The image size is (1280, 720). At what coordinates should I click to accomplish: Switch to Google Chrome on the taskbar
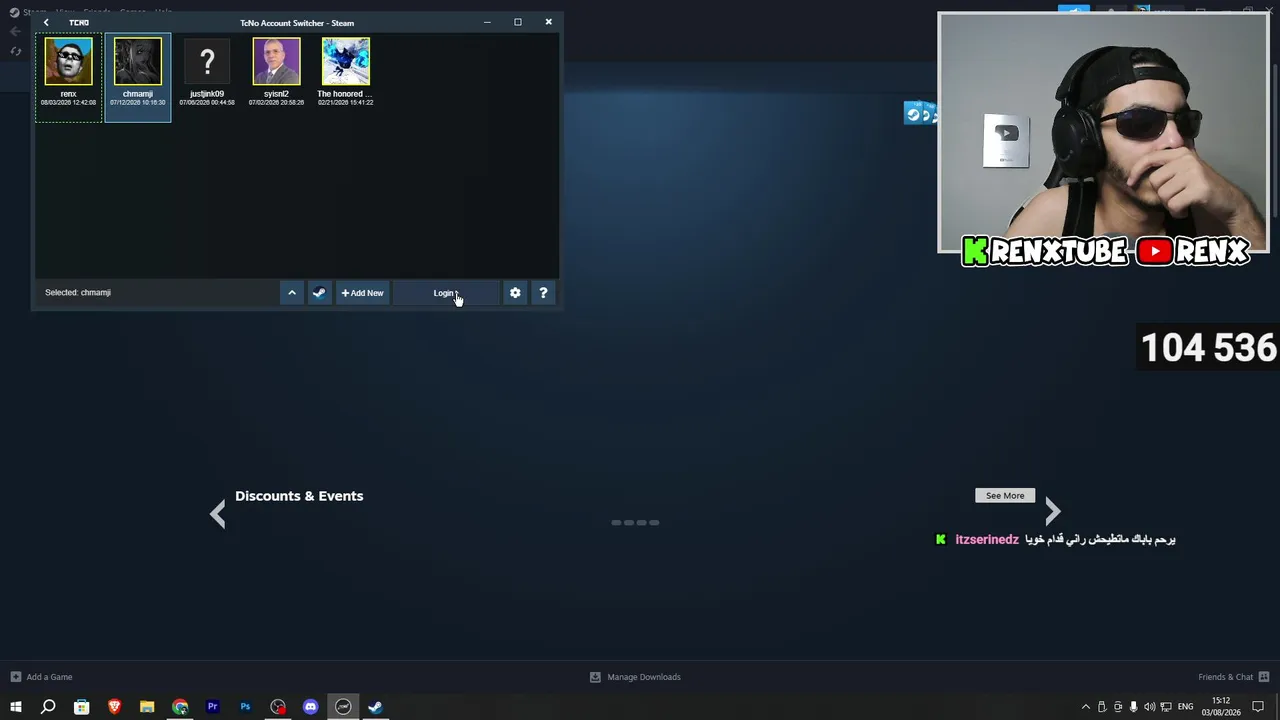(180, 707)
